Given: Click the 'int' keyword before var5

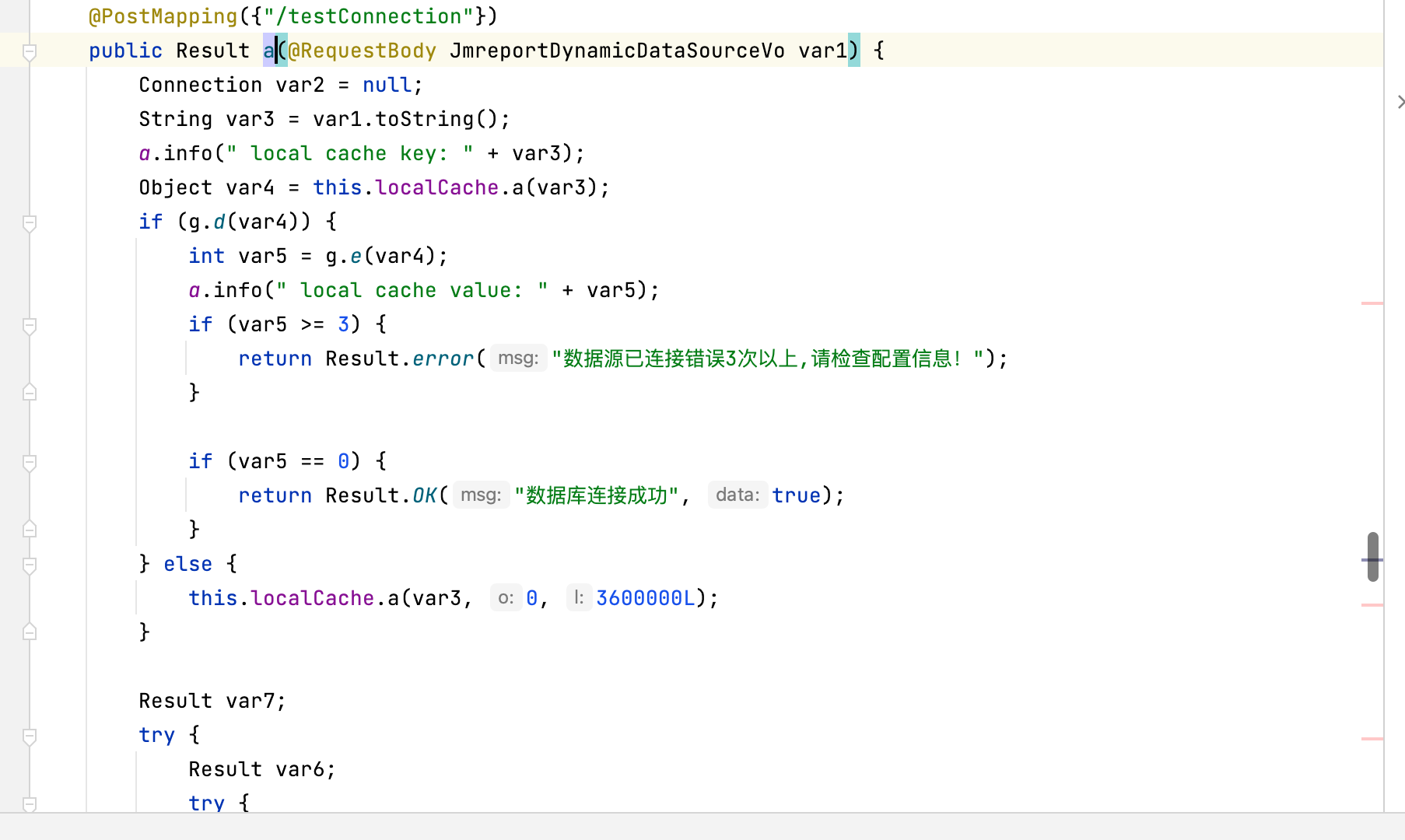Looking at the screenshot, I should 207,256.
